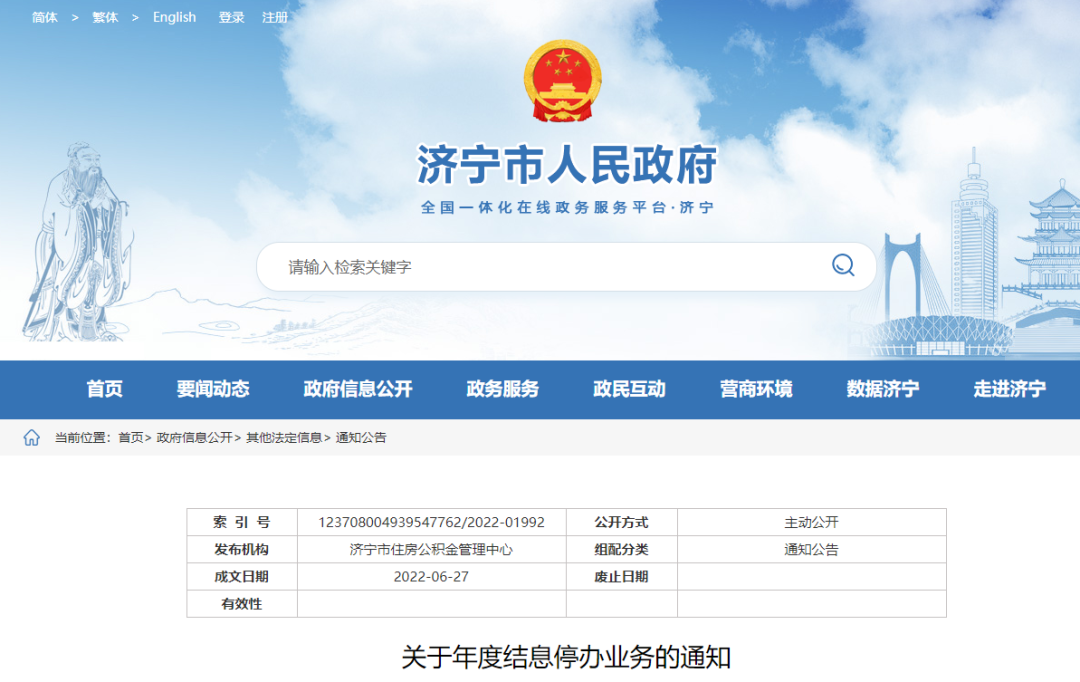The image size is (1080, 682).
Task: Open the 登录 login page
Action: (229, 17)
